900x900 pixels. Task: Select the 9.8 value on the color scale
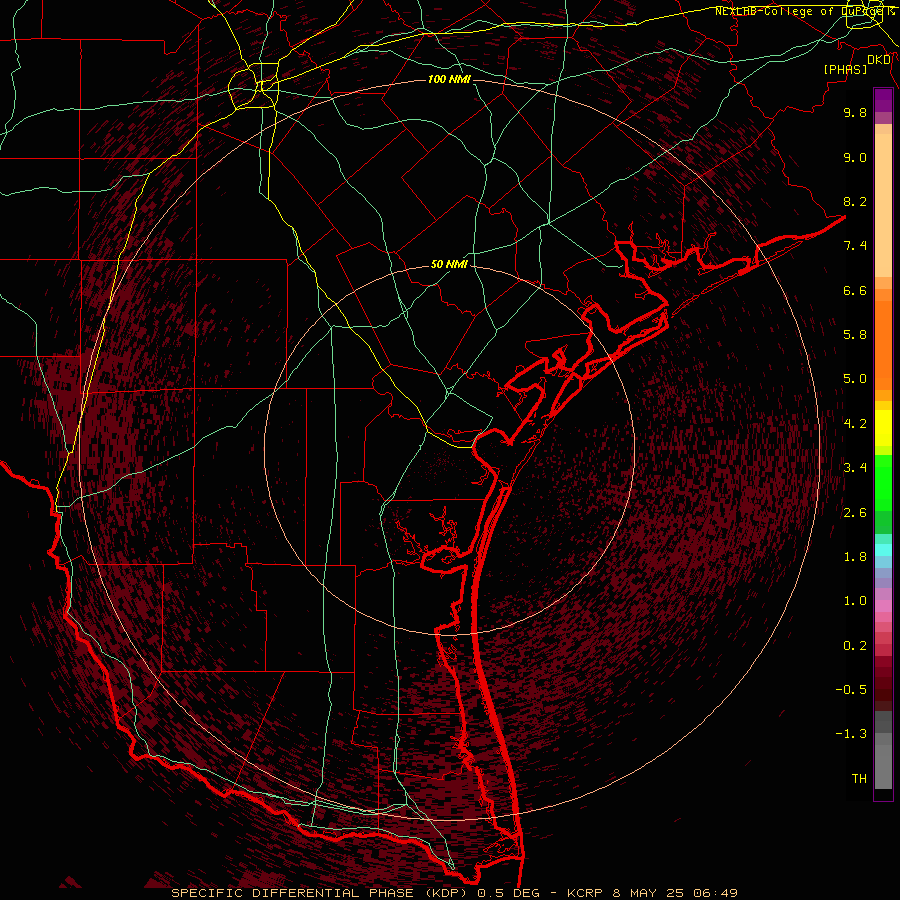coord(855,112)
